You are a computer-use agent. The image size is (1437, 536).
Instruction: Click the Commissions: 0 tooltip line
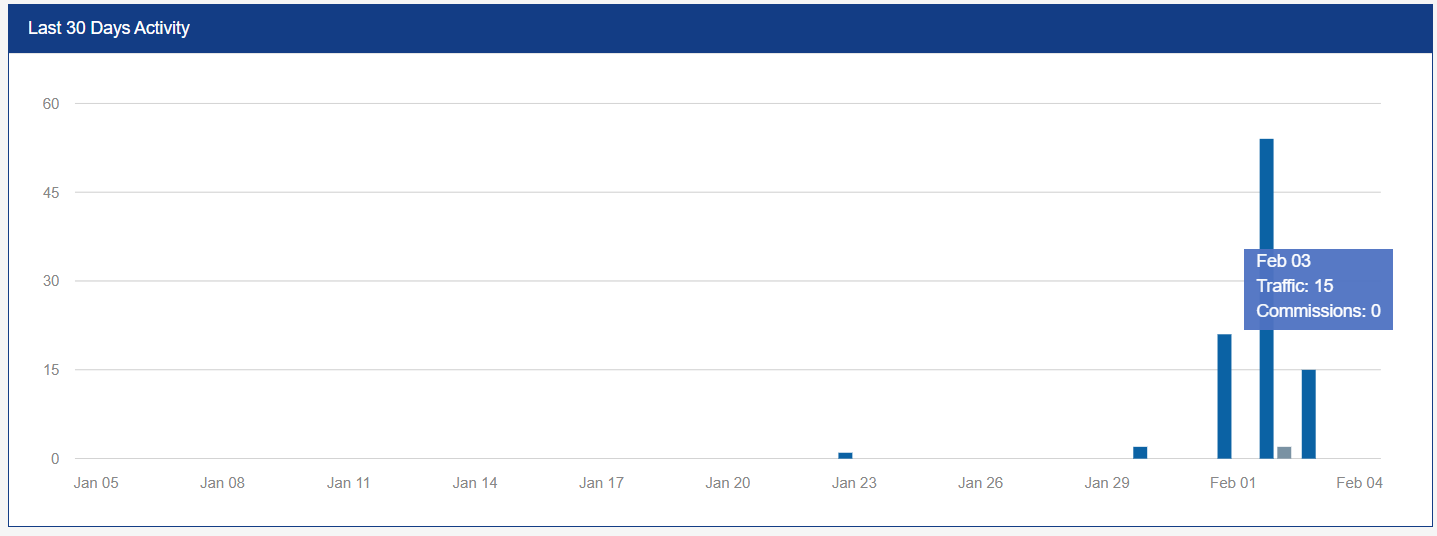(x=1318, y=311)
